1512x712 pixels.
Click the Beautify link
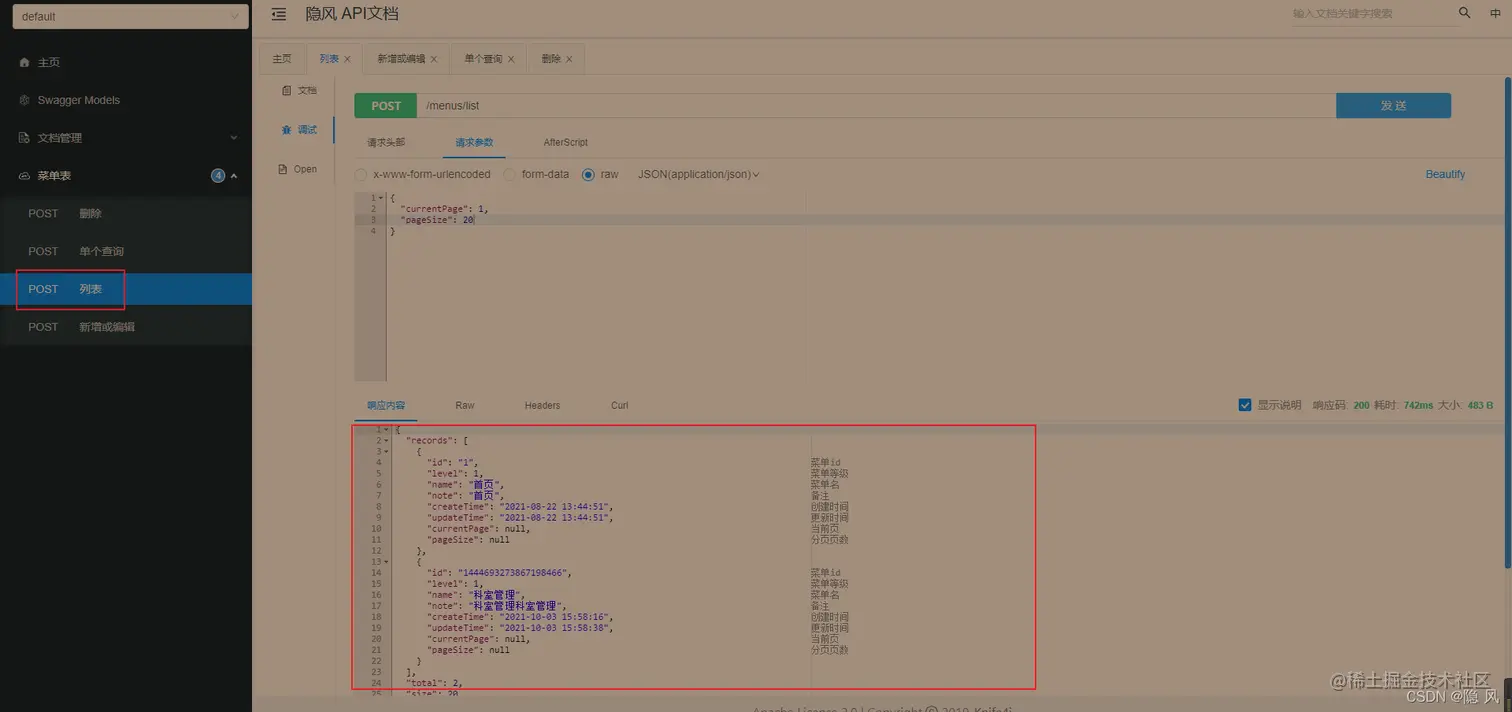tap(1445, 174)
